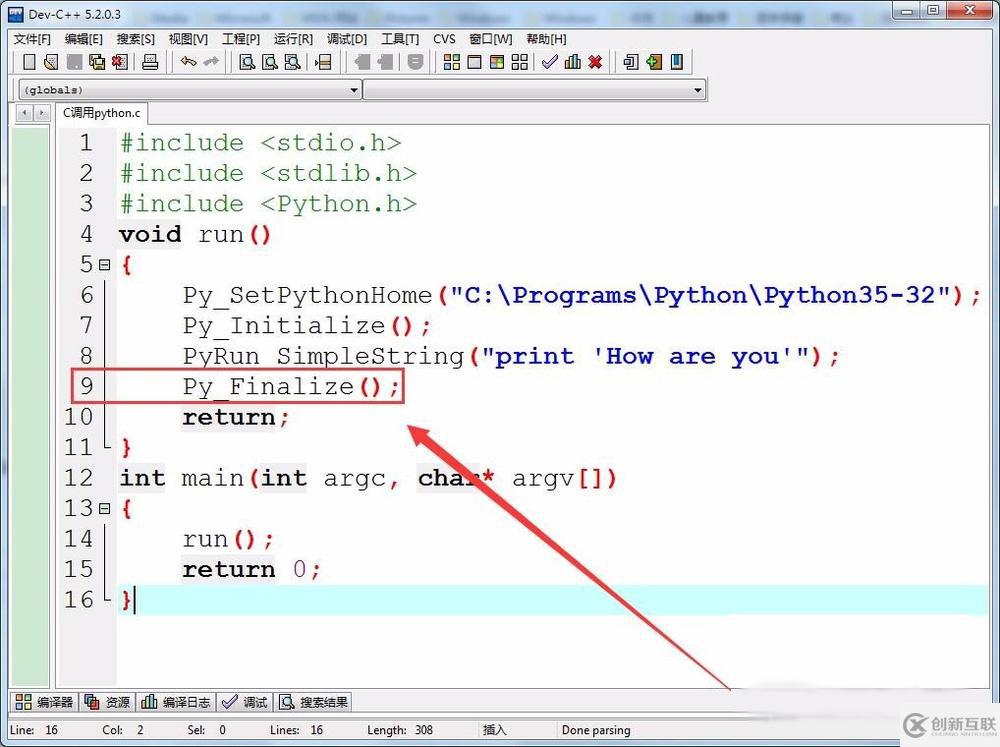Activate the 调试 bottom panel button

coord(244,701)
